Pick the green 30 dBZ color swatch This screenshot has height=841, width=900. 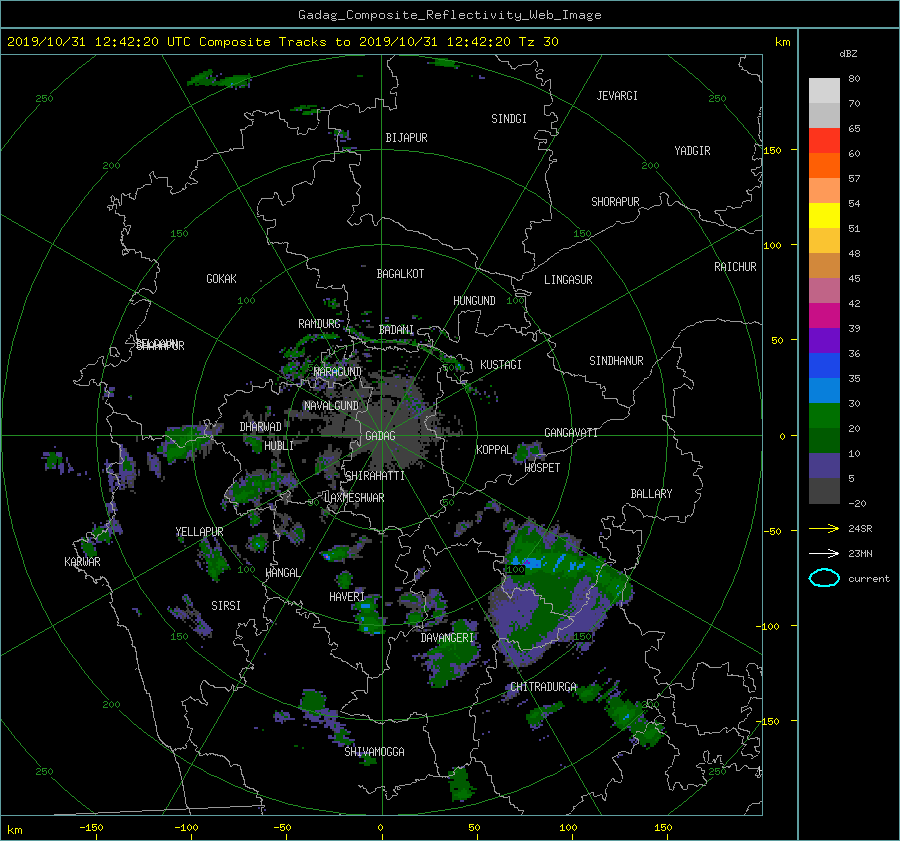pos(824,415)
